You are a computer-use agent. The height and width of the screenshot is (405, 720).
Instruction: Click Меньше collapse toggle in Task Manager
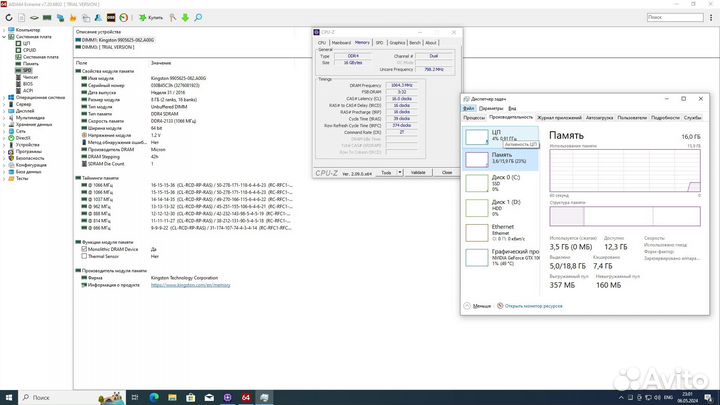click(x=478, y=306)
